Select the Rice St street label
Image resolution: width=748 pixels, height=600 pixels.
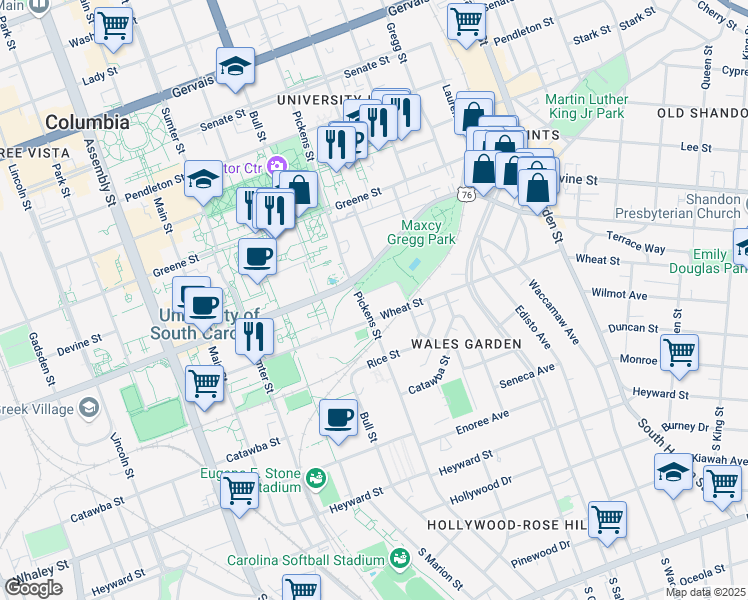383,359
